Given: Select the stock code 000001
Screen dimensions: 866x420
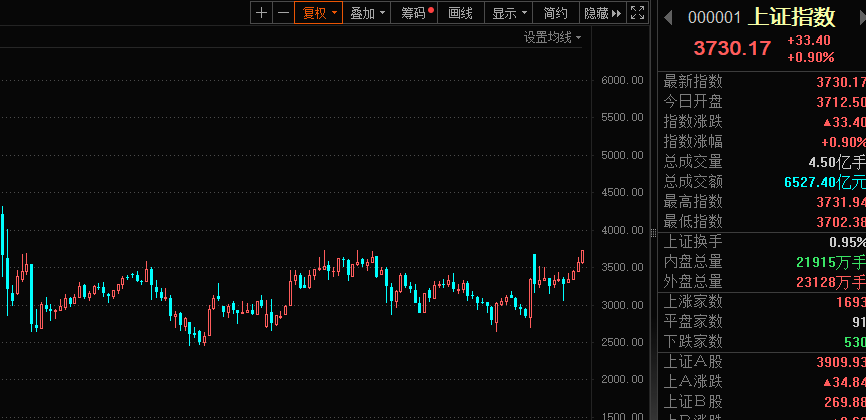Looking at the screenshot, I should pyautogui.click(x=714, y=17).
